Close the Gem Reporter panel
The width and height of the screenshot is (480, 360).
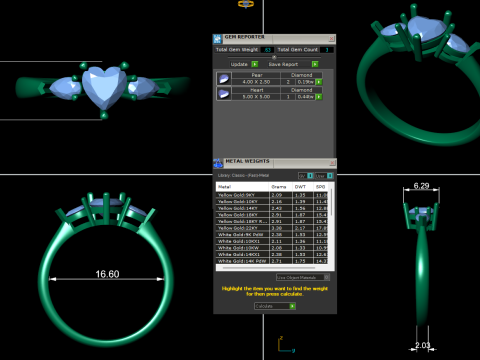tap(331, 39)
